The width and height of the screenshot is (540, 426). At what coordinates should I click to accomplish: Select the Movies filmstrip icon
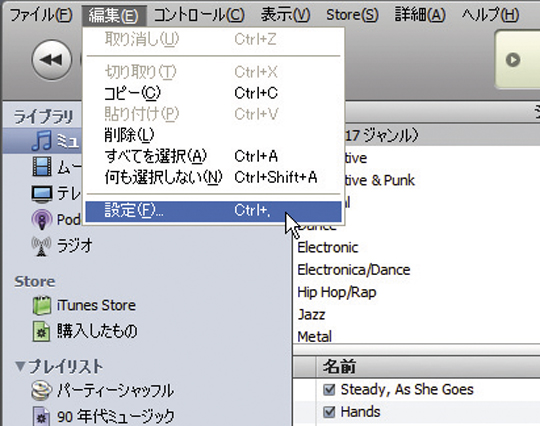(42, 166)
